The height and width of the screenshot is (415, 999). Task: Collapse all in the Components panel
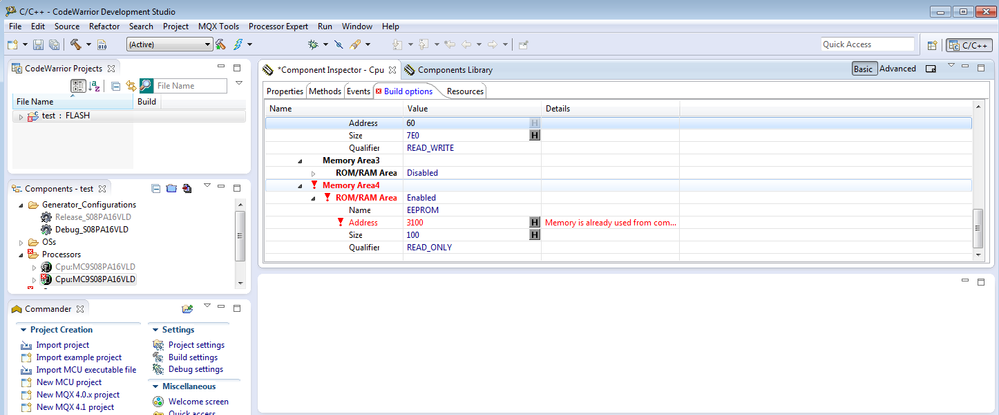tap(156, 189)
